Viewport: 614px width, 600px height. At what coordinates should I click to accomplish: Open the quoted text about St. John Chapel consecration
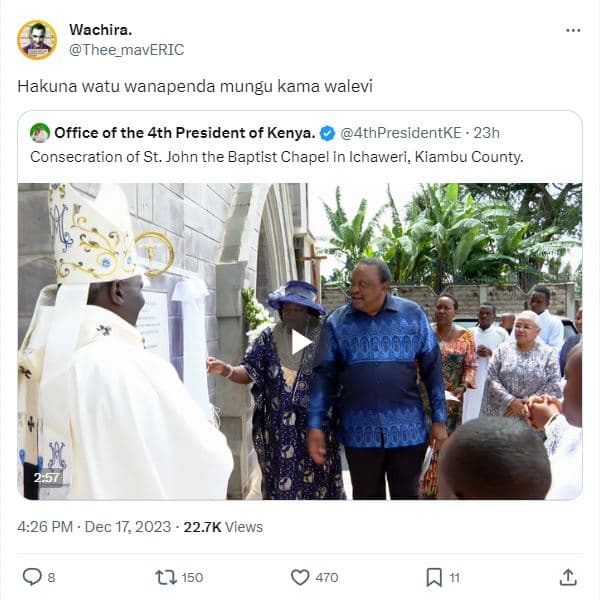pos(277,157)
